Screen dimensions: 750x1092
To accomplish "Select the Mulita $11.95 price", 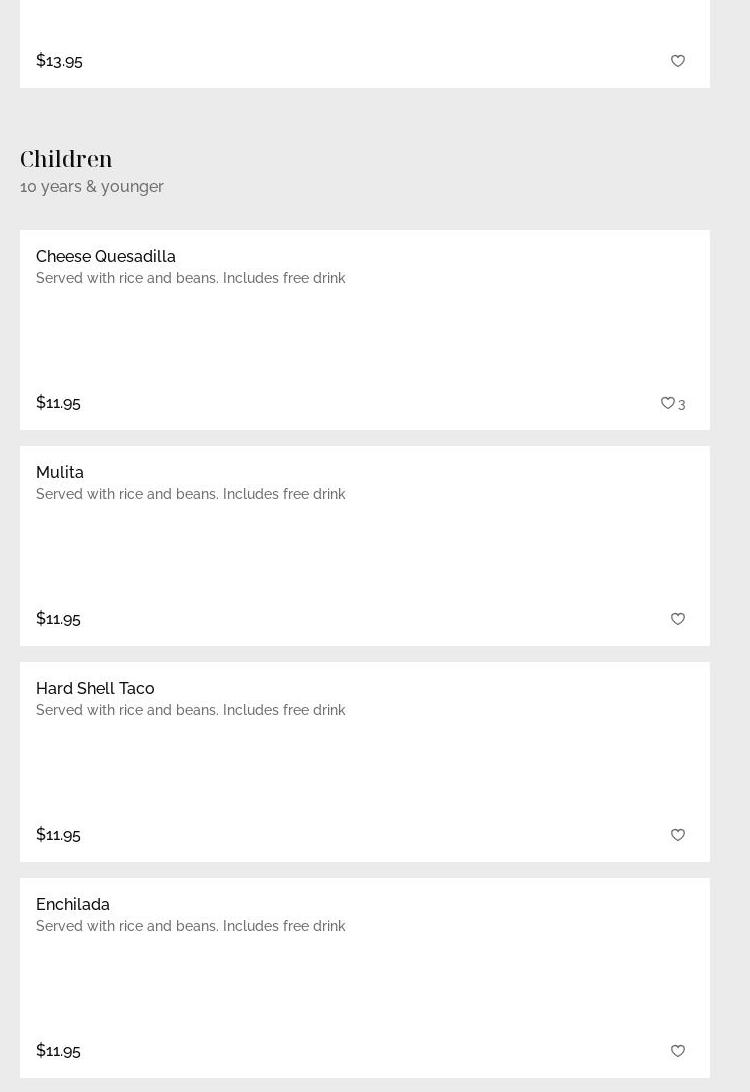I will [58, 618].
